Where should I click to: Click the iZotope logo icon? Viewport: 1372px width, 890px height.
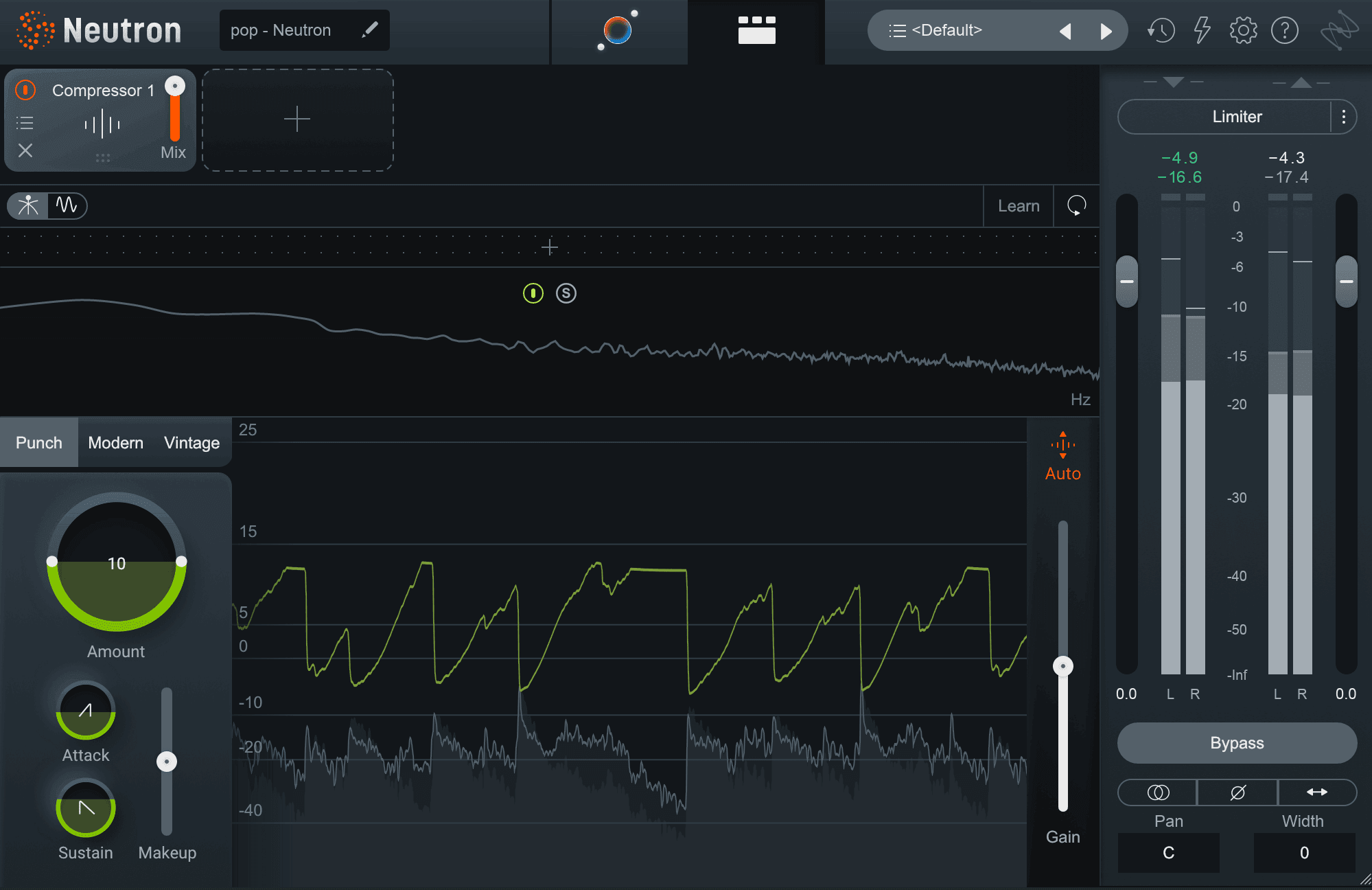pos(1339,30)
